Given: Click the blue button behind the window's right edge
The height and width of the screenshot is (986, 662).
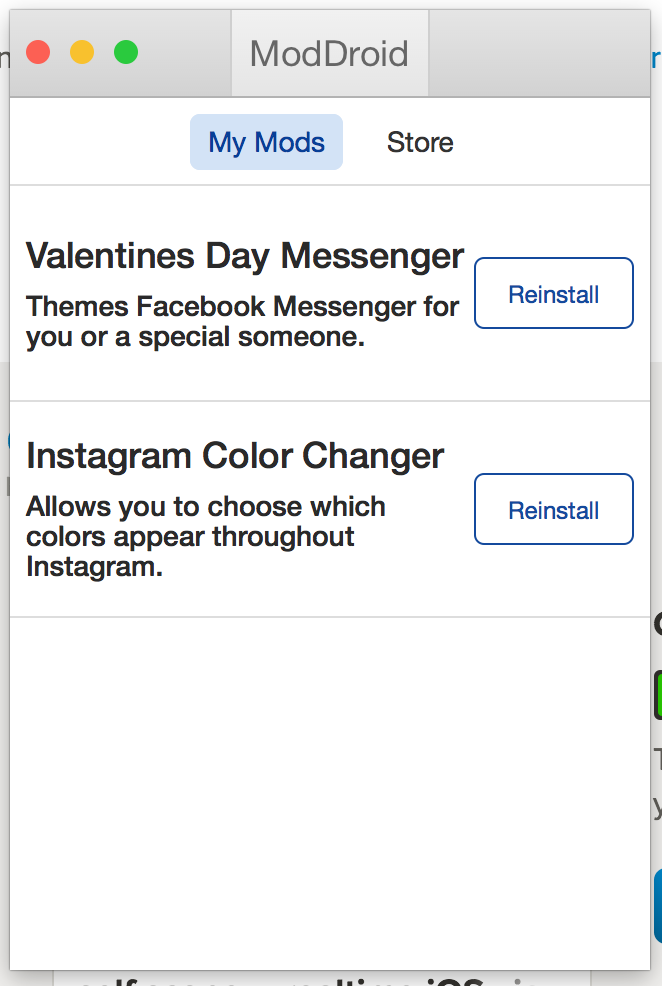Looking at the screenshot, I should click(x=656, y=905).
